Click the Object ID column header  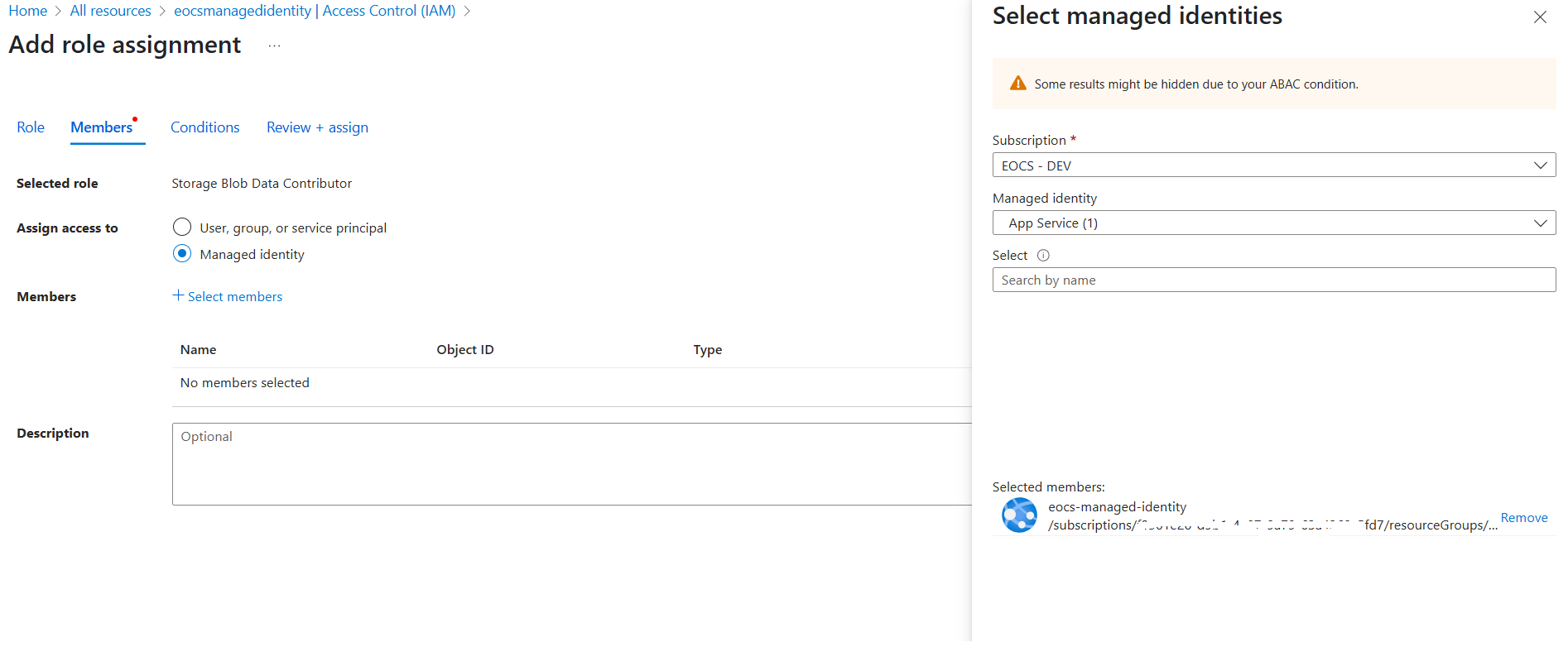(465, 350)
